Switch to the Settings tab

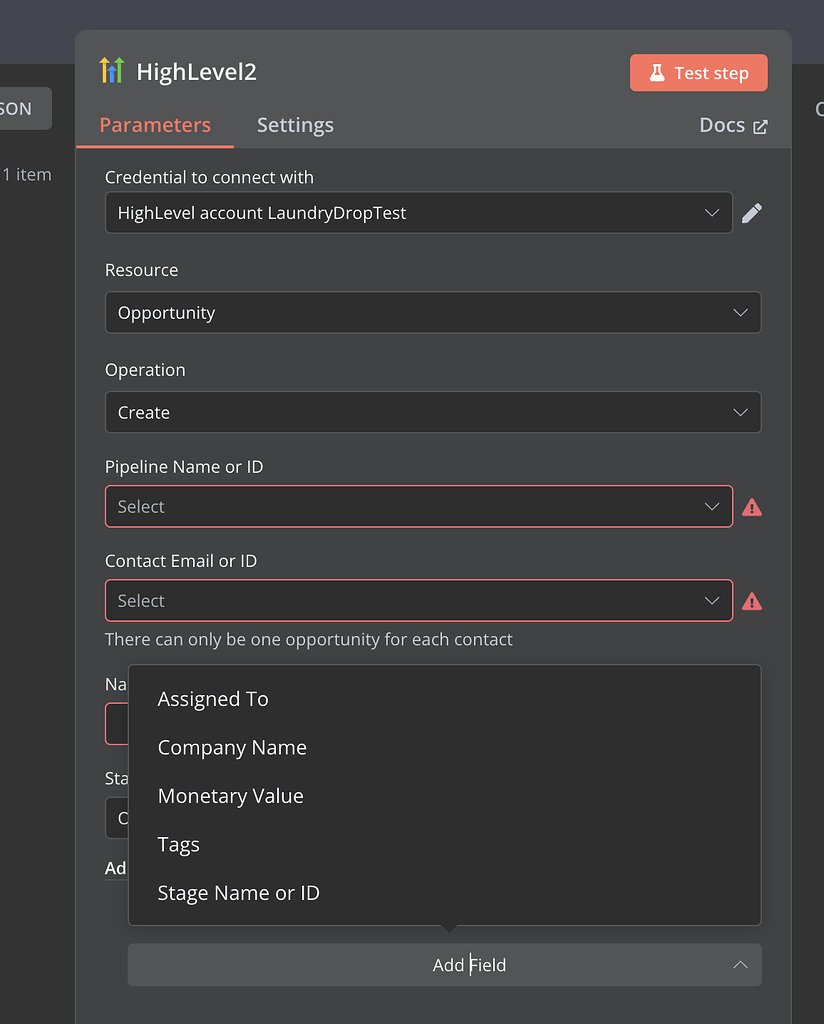[295, 125]
